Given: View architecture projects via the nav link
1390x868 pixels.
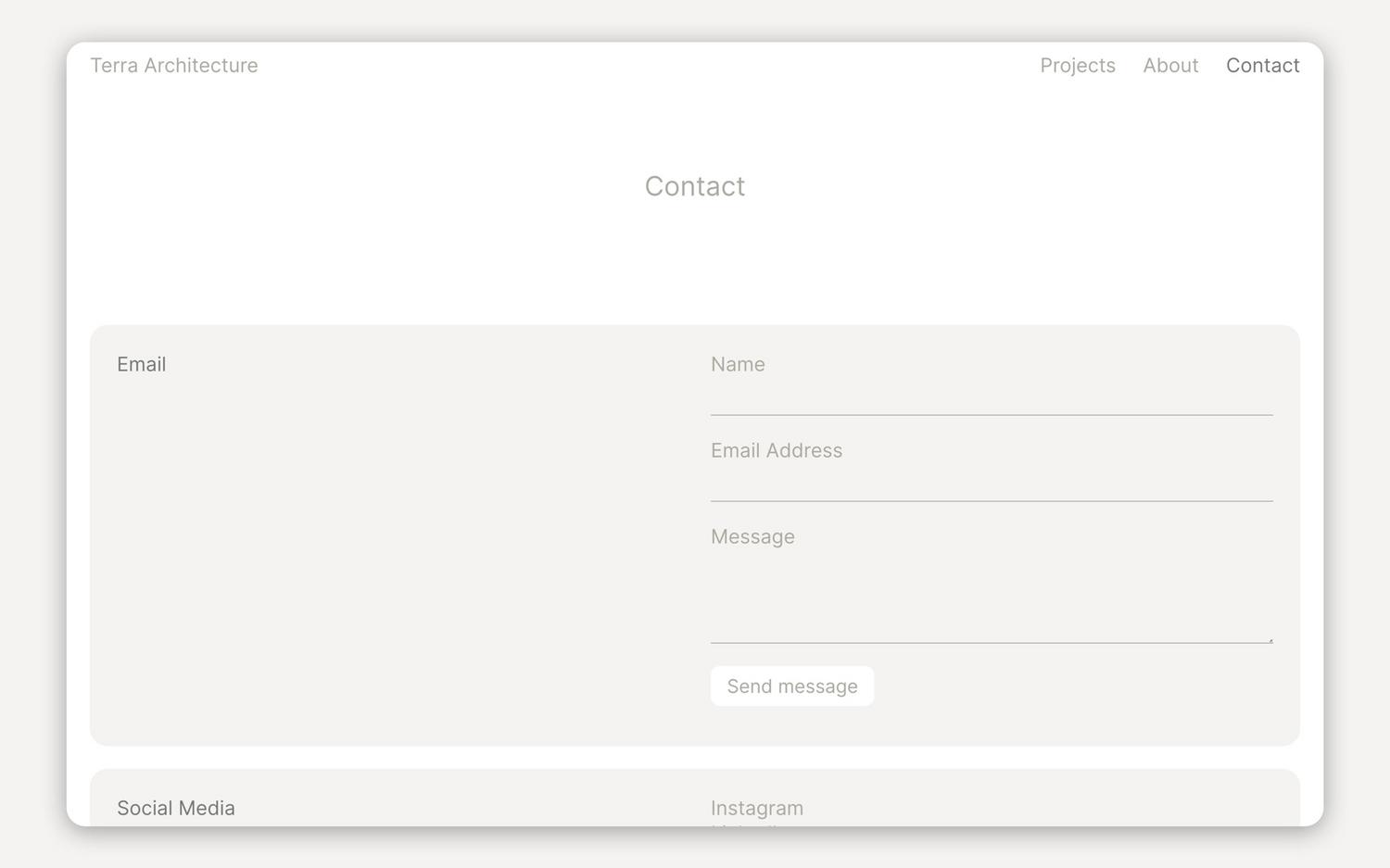Looking at the screenshot, I should 1078,65.
